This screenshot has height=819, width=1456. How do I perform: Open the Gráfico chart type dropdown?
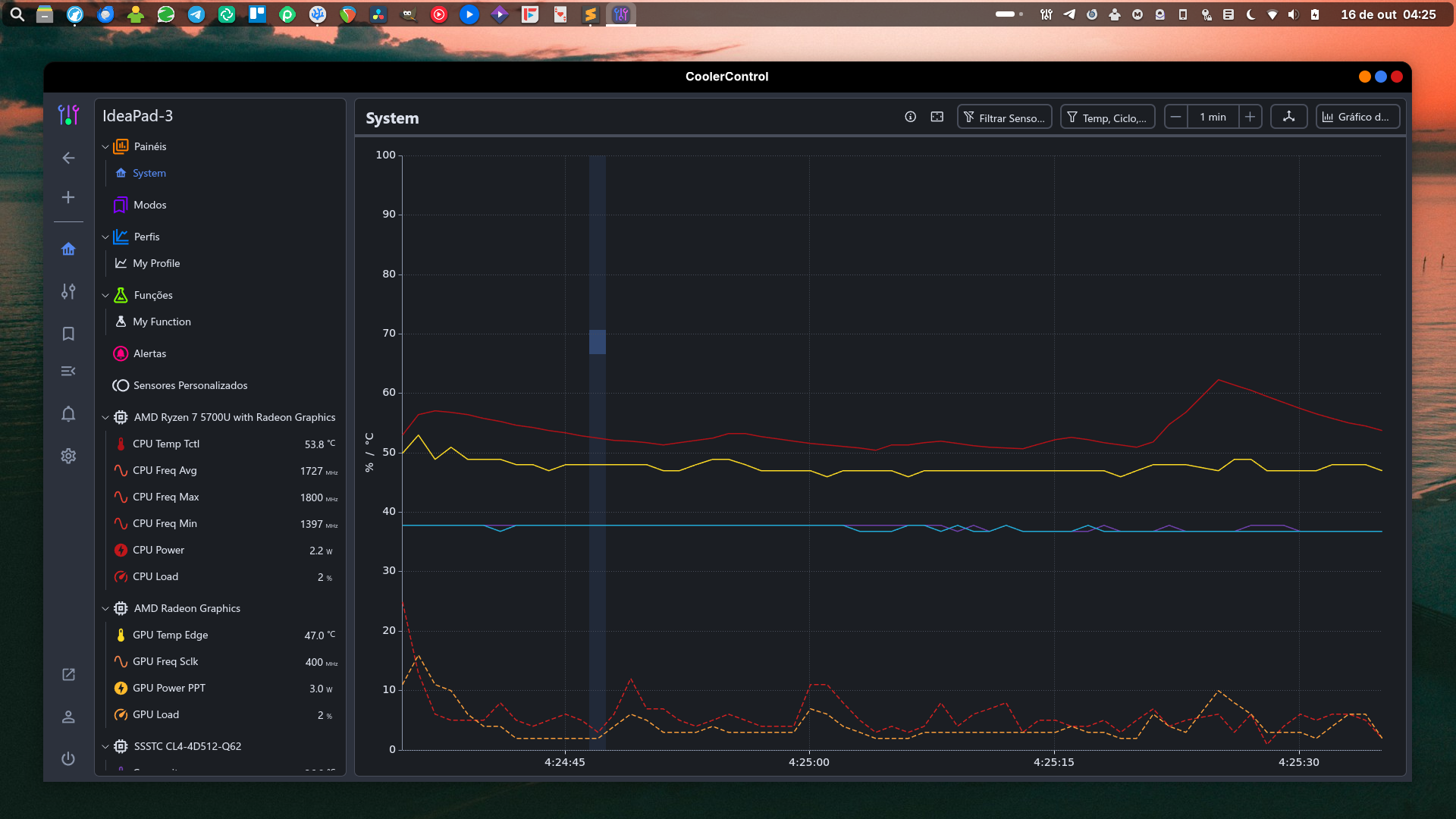[x=1357, y=117]
